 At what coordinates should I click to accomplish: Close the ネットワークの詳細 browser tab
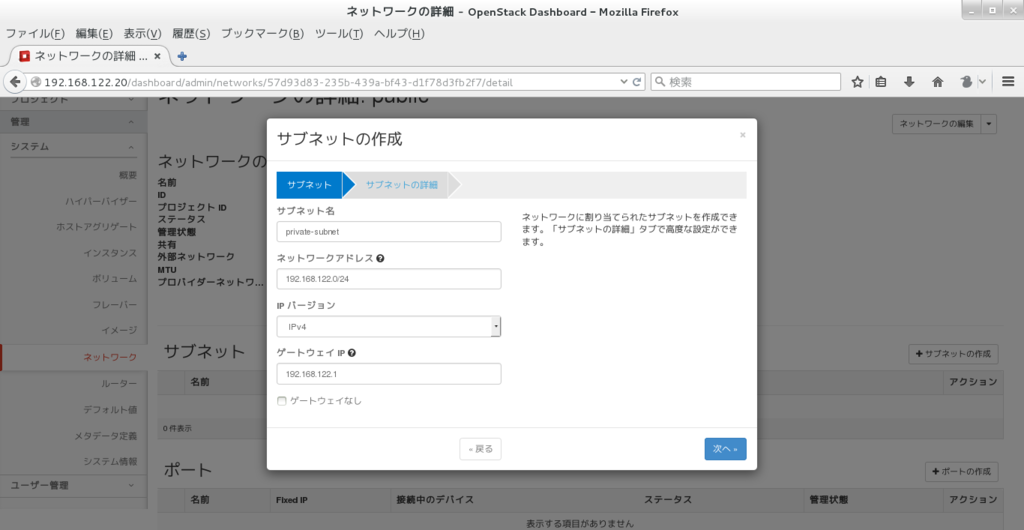coord(157,56)
